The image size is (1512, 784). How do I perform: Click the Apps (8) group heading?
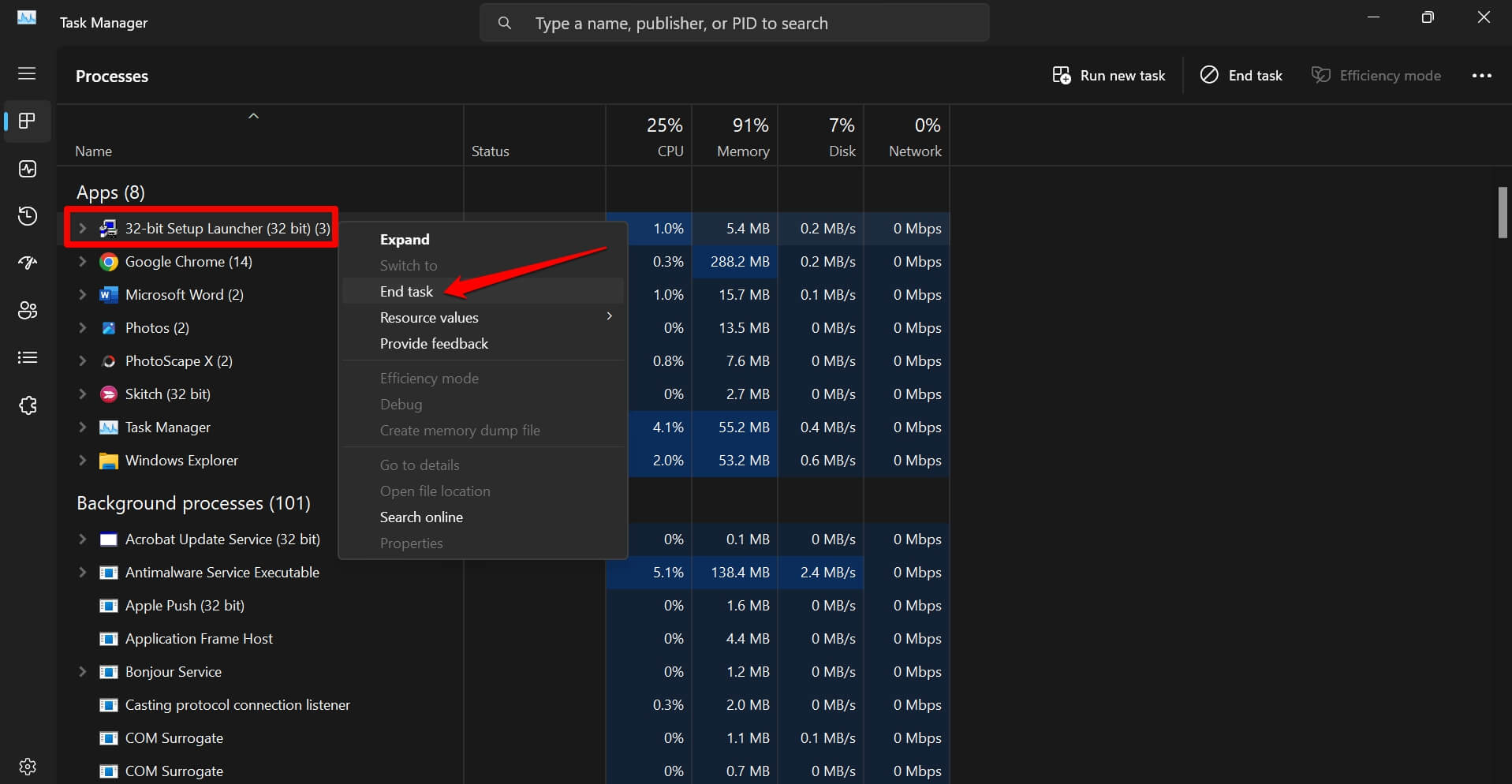[x=110, y=192]
